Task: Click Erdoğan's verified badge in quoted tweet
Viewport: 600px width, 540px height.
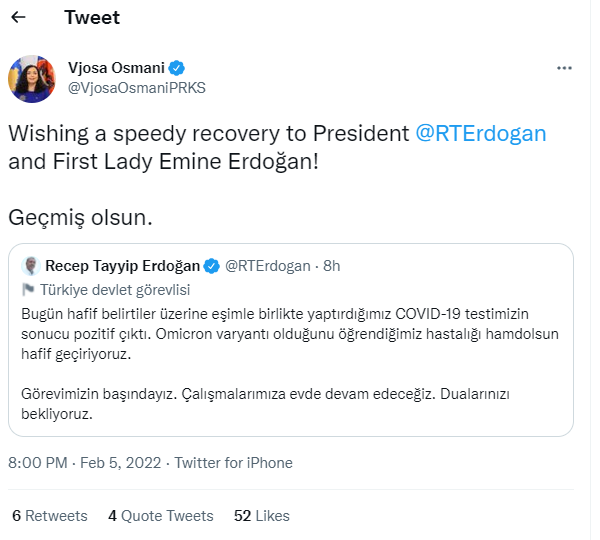Action: 212,265
